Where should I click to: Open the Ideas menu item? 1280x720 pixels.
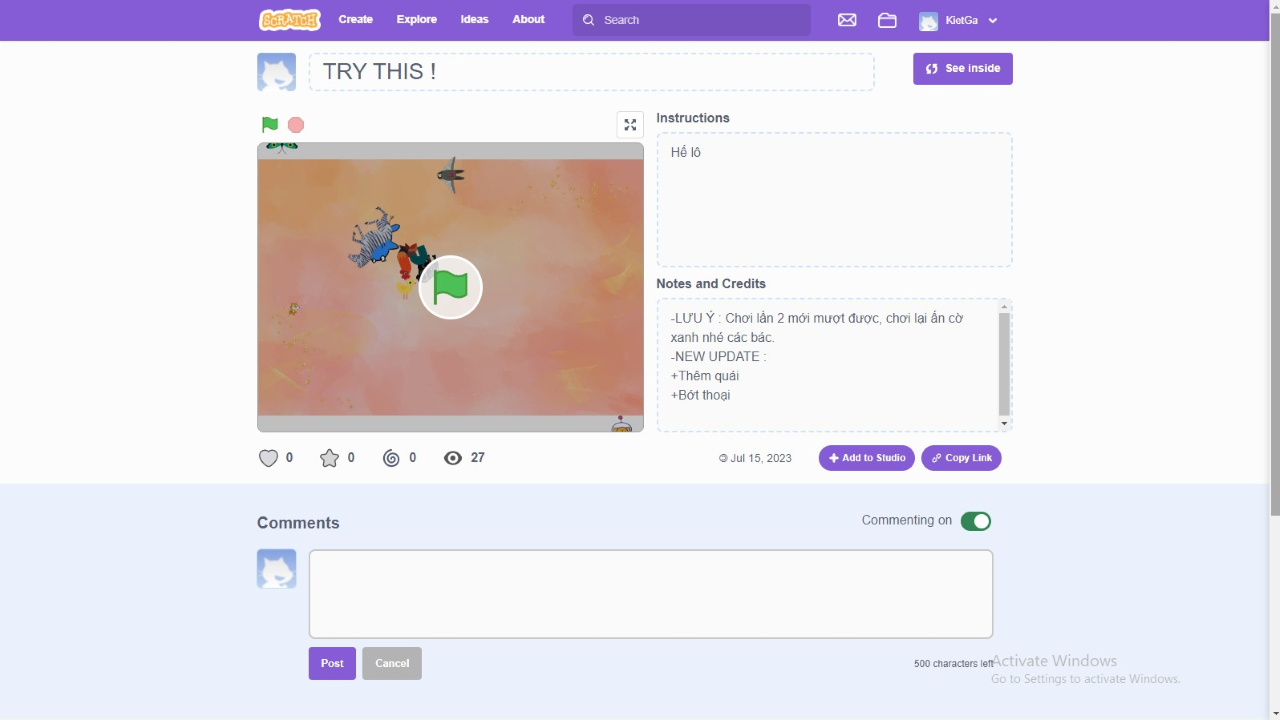point(474,20)
